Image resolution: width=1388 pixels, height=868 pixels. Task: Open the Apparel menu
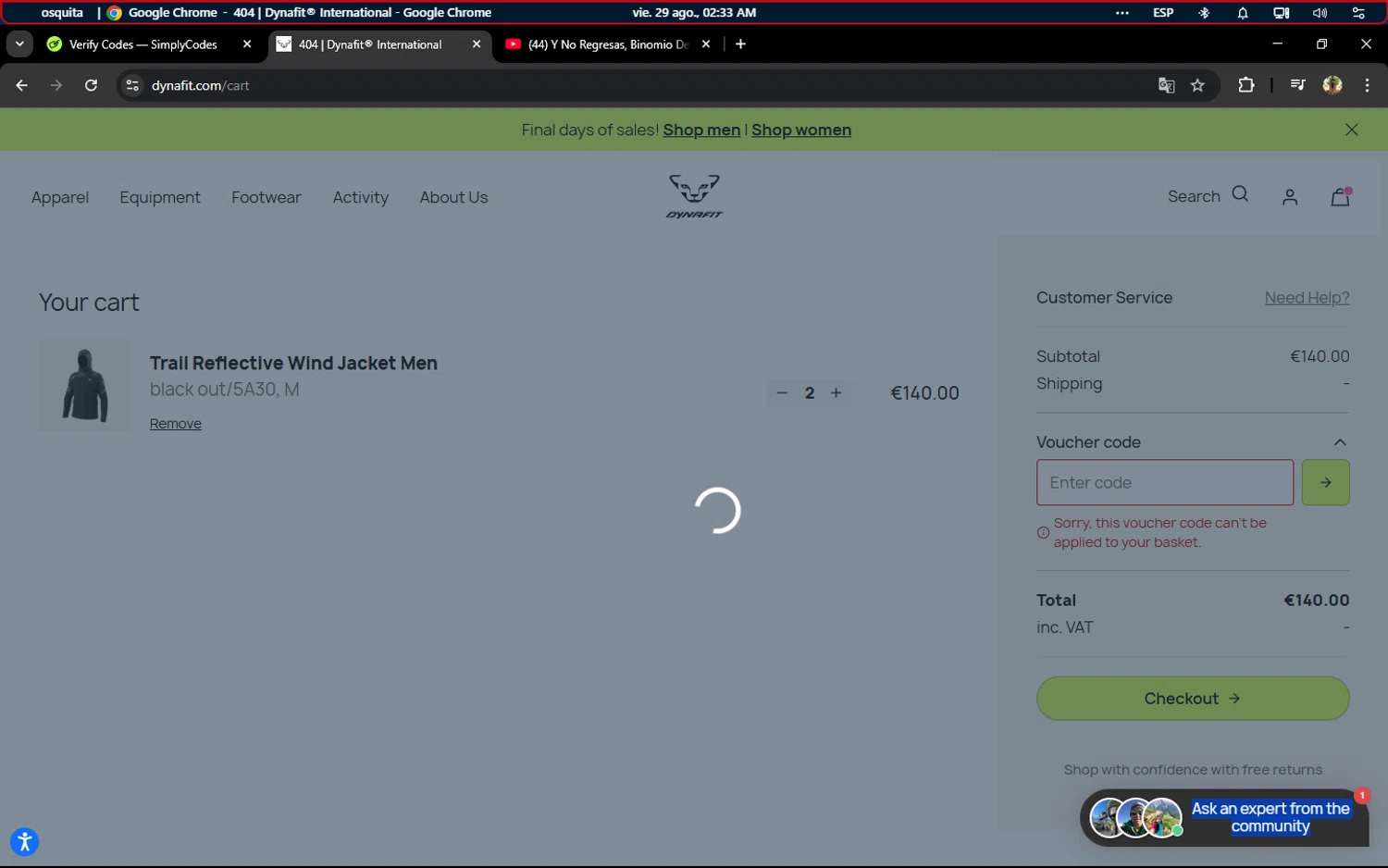[x=60, y=197]
